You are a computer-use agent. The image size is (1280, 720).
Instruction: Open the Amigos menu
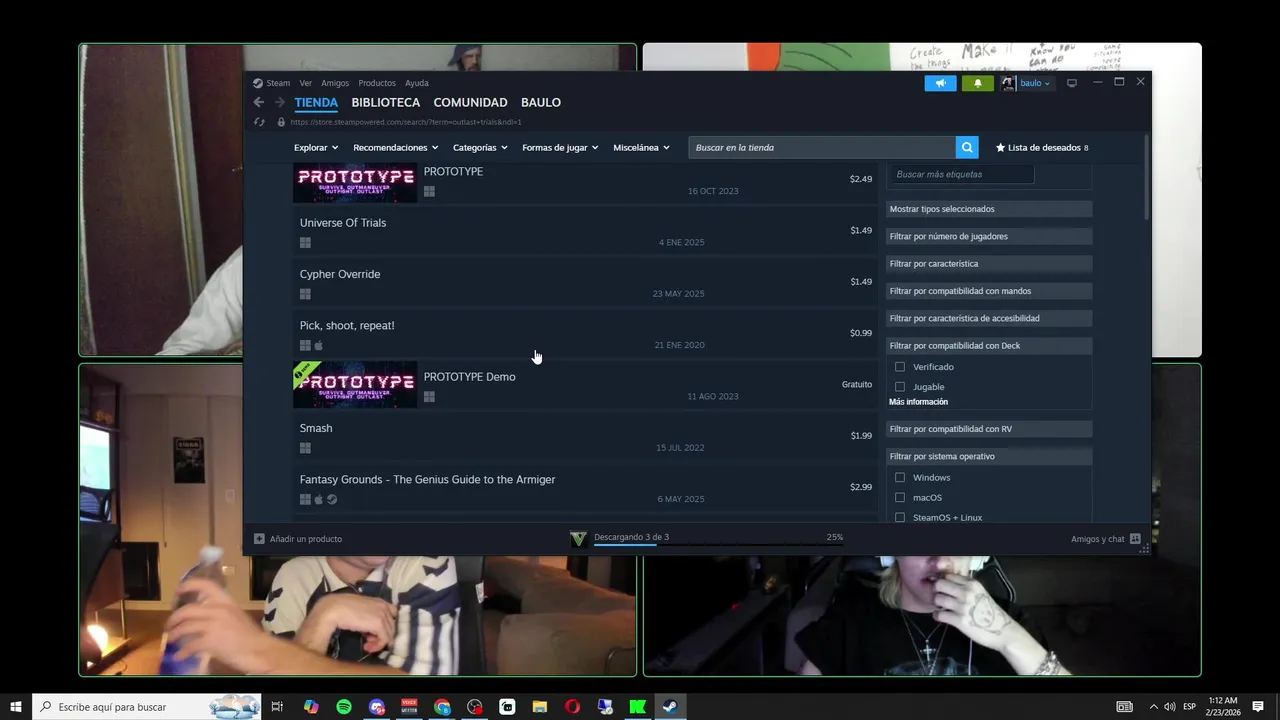pyautogui.click(x=335, y=83)
